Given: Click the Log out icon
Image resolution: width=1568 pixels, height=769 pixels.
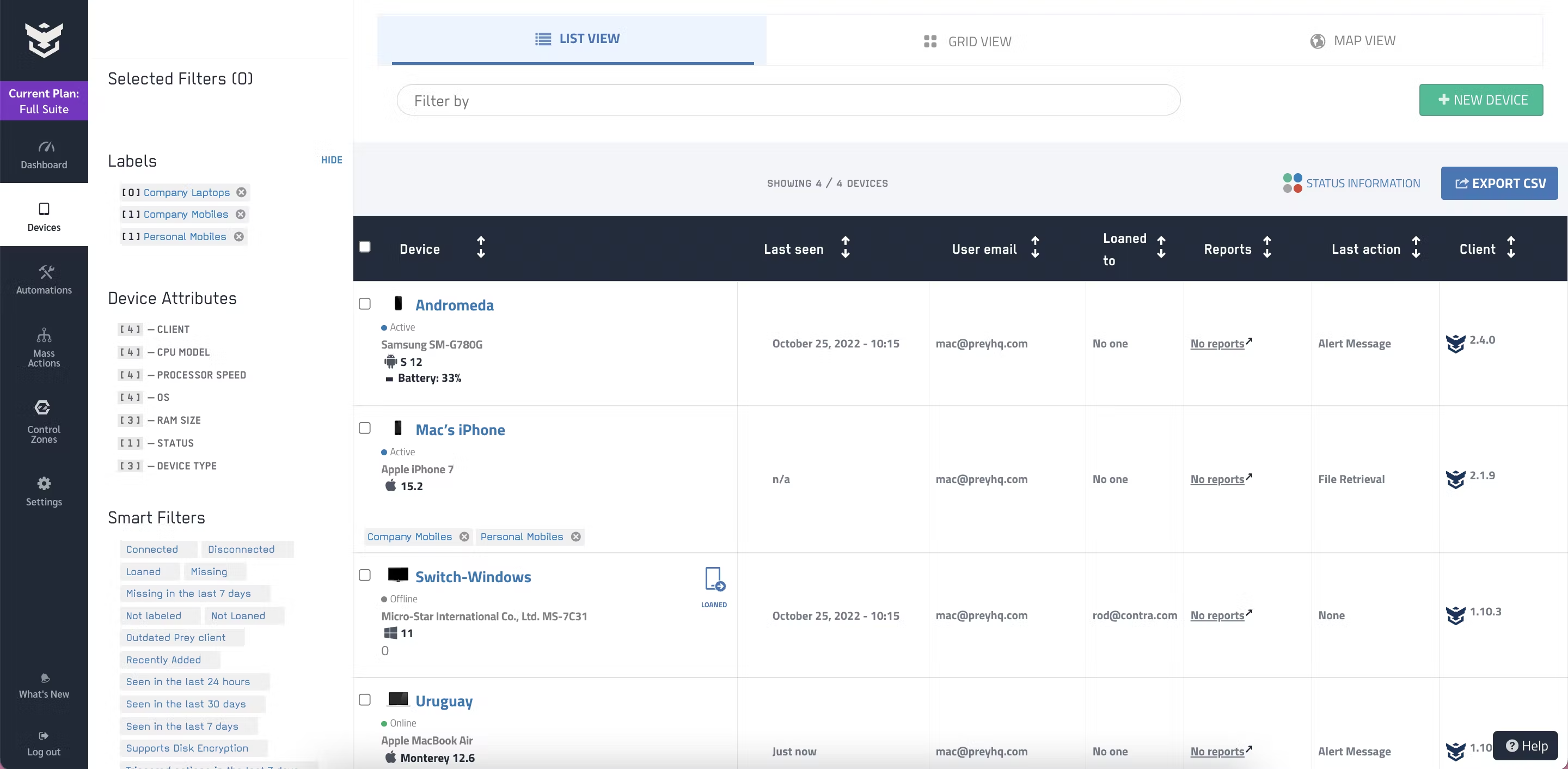Looking at the screenshot, I should (44, 736).
